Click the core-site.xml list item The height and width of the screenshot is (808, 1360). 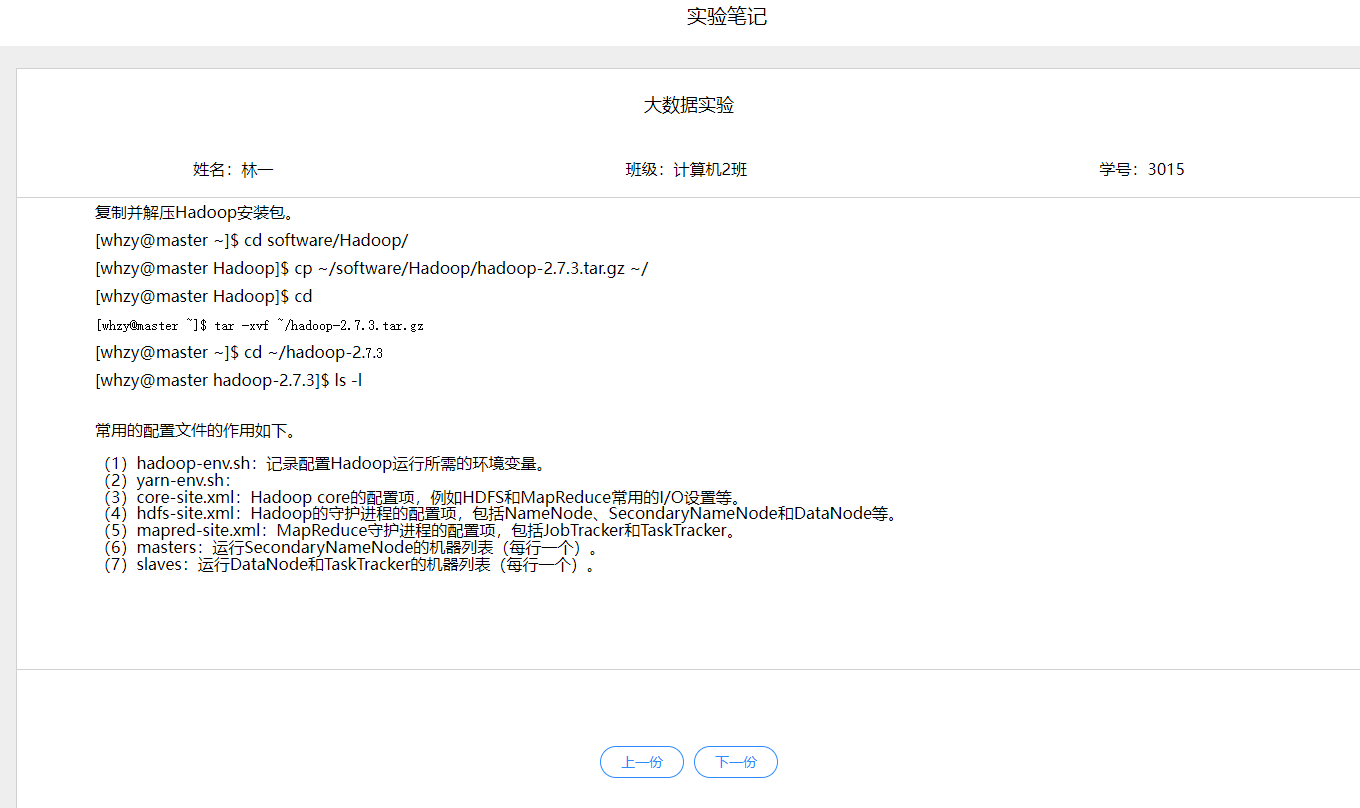(420, 498)
